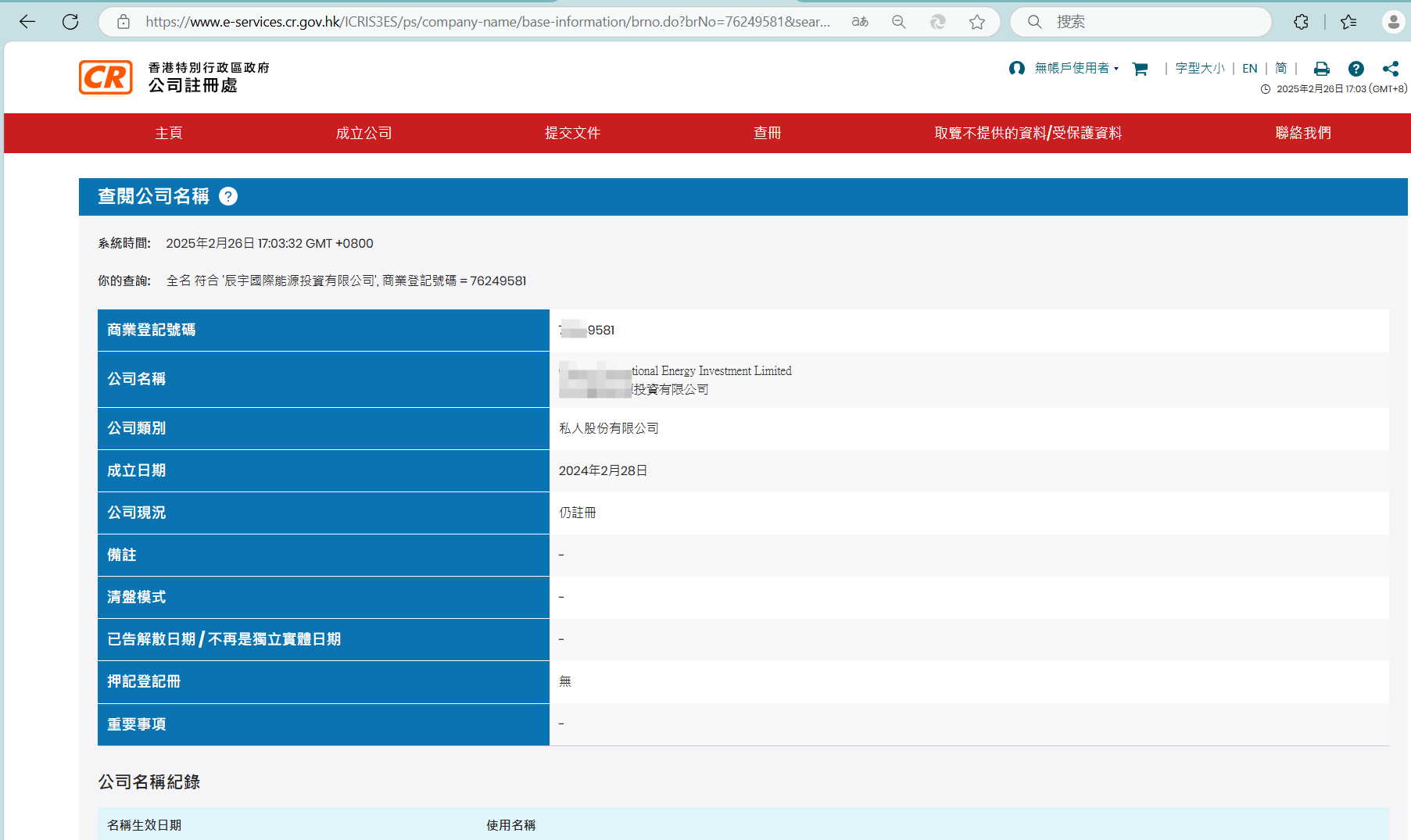The height and width of the screenshot is (840, 1411).
Task: Switch to simplified Chinese 简 link
Action: (x=1280, y=69)
